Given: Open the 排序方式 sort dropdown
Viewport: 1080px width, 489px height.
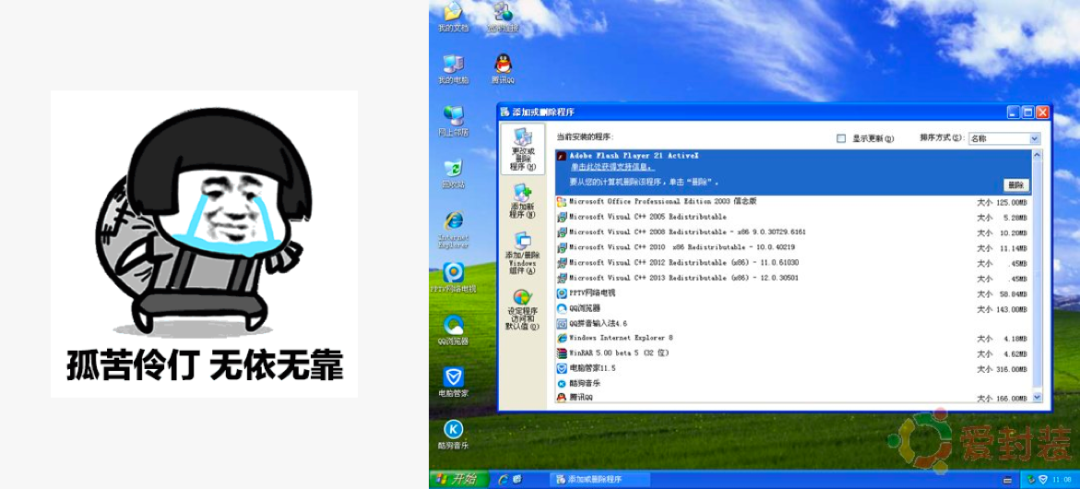Looking at the screenshot, I should pos(1004,138).
